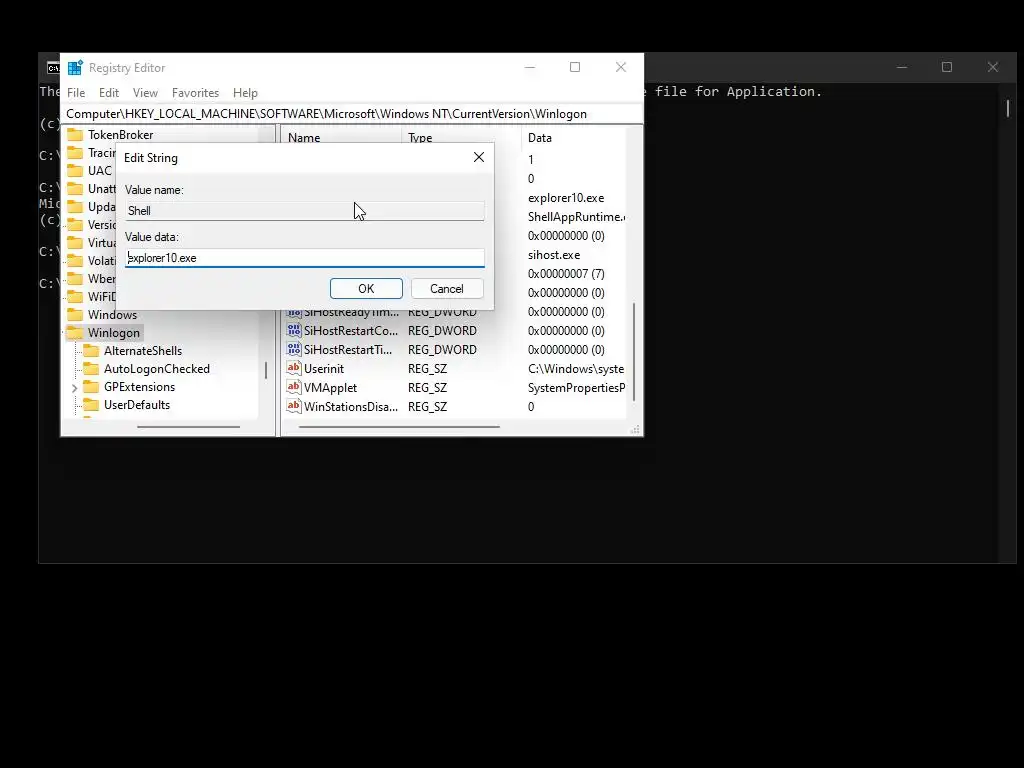The width and height of the screenshot is (1024, 768).
Task: Click the UAC folder icon
Action: tap(76, 170)
